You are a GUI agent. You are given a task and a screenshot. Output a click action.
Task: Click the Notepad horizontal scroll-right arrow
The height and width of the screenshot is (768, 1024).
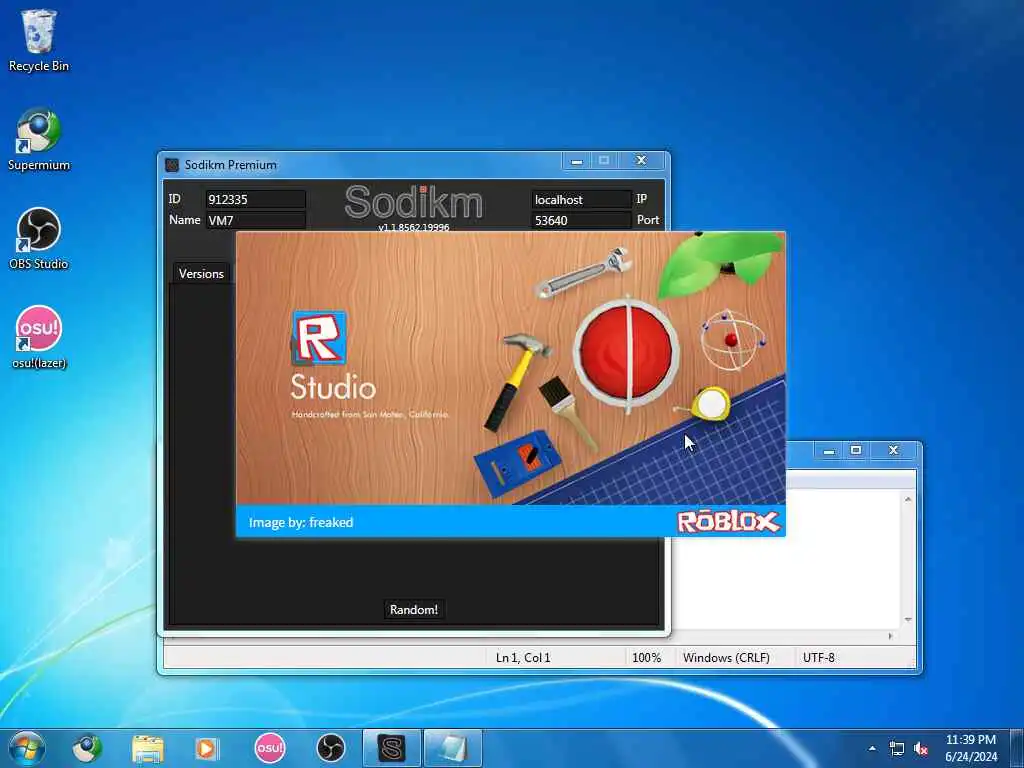pos(891,635)
